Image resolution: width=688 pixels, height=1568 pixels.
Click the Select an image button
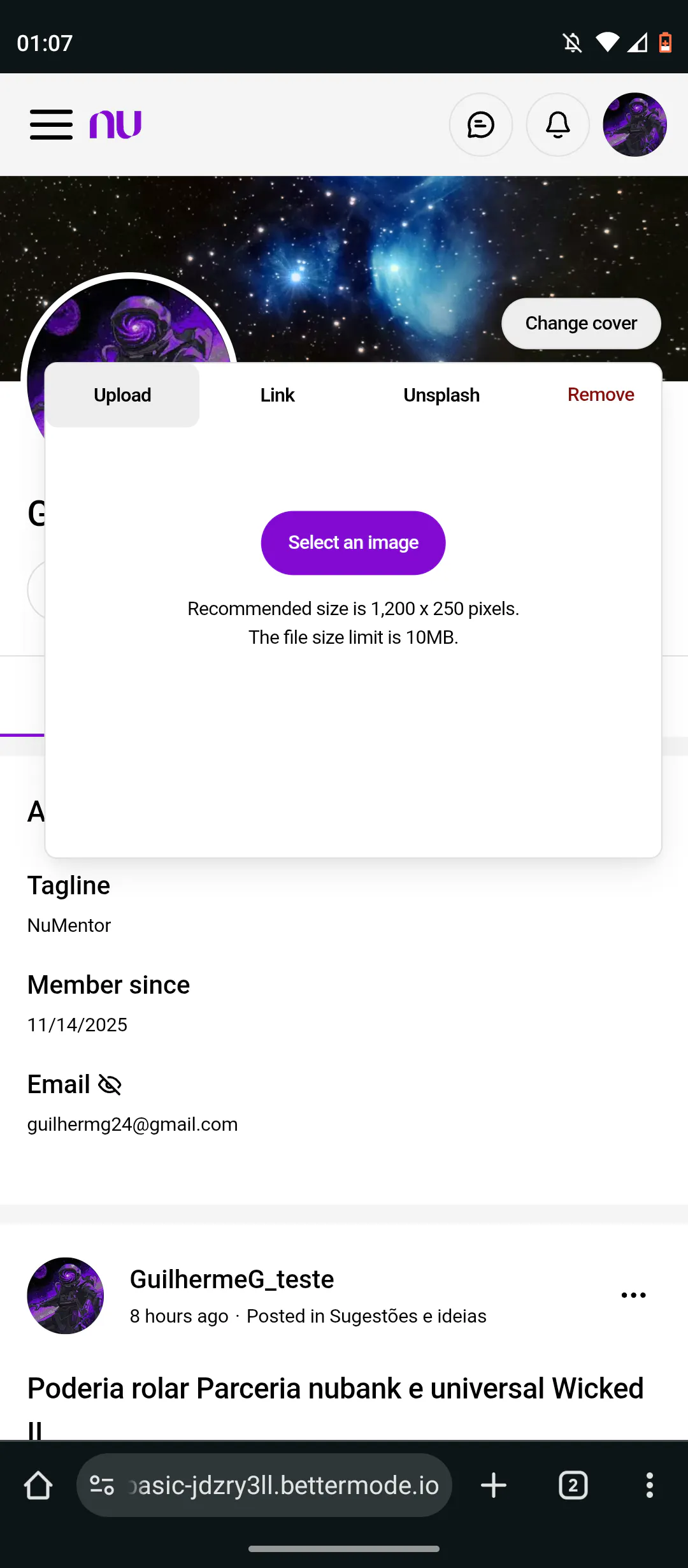tap(353, 542)
